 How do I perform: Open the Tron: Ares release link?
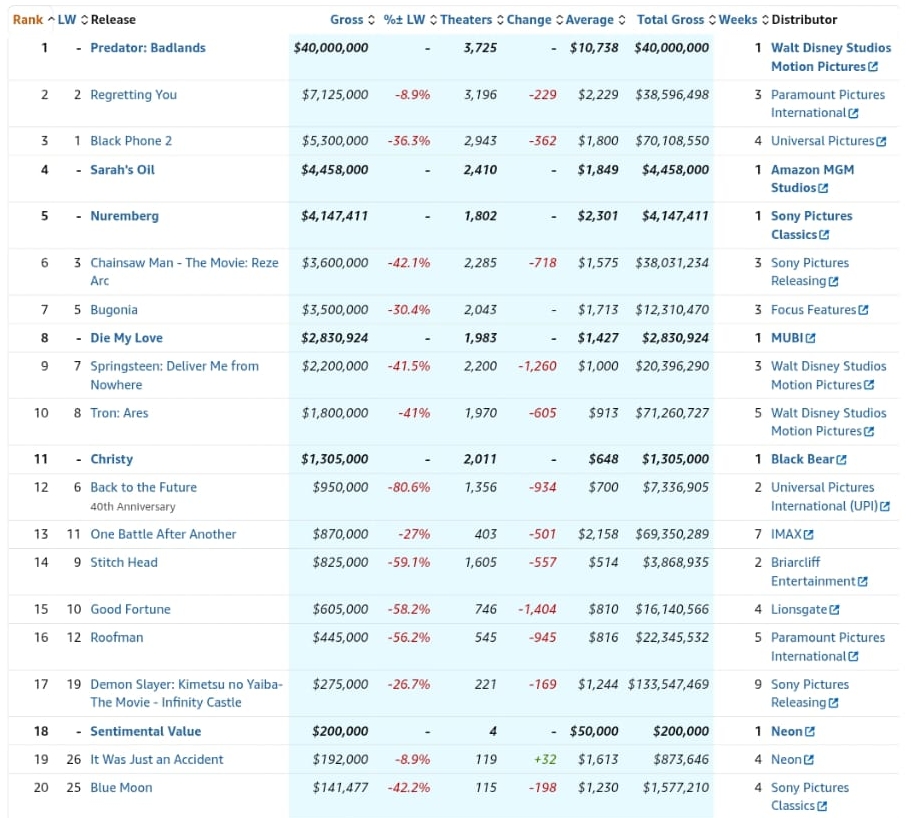point(119,413)
